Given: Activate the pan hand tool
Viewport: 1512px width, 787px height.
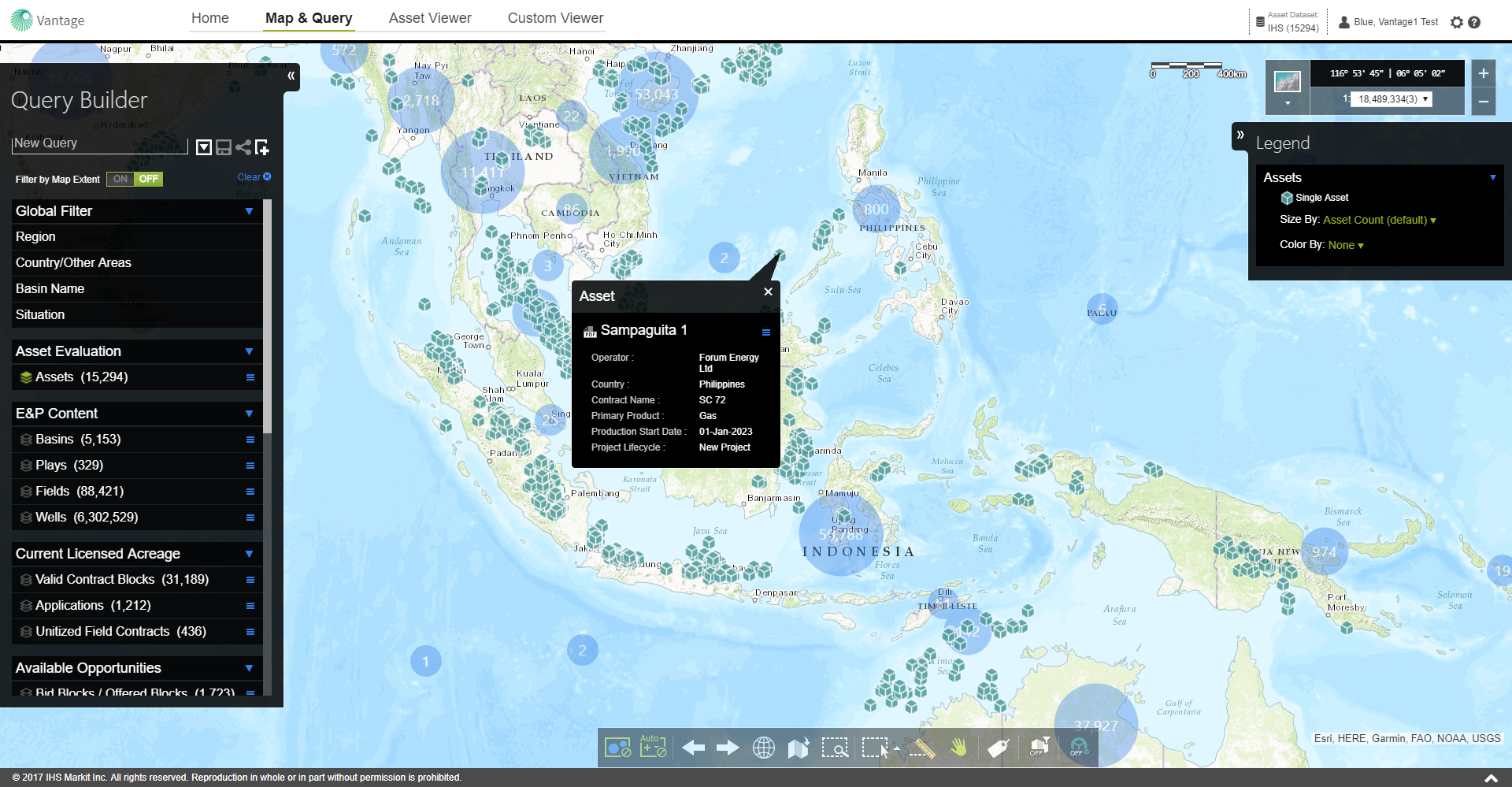Looking at the screenshot, I should pyautogui.click(x=958, y=748).
